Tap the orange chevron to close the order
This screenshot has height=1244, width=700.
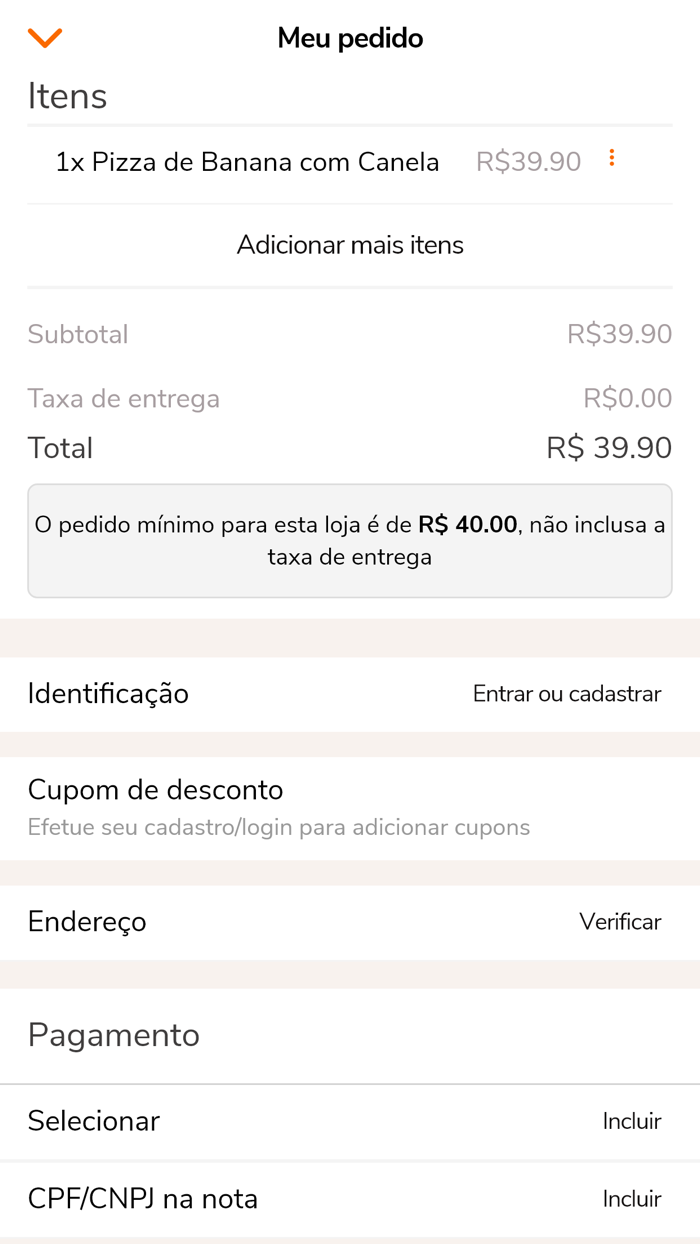tap(44, 37)
